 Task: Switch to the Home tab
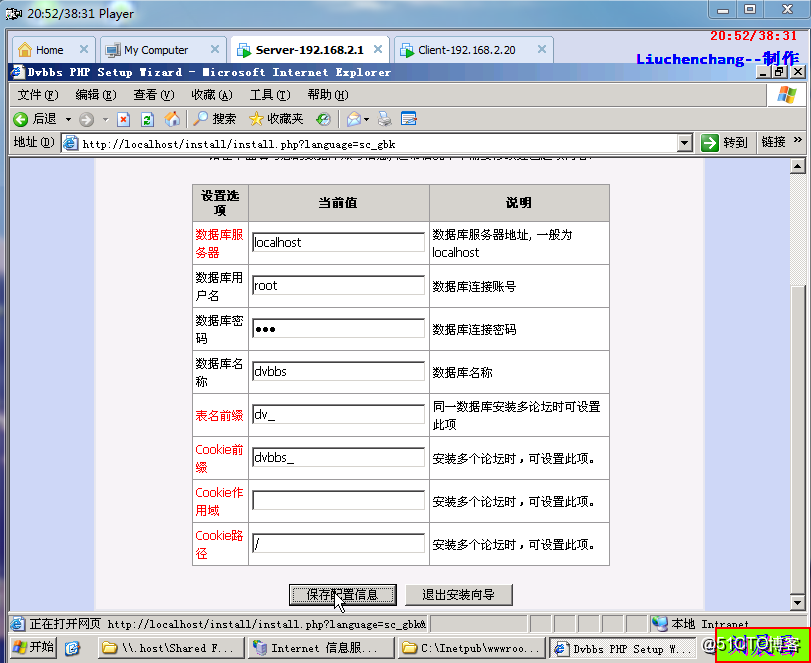54,50
